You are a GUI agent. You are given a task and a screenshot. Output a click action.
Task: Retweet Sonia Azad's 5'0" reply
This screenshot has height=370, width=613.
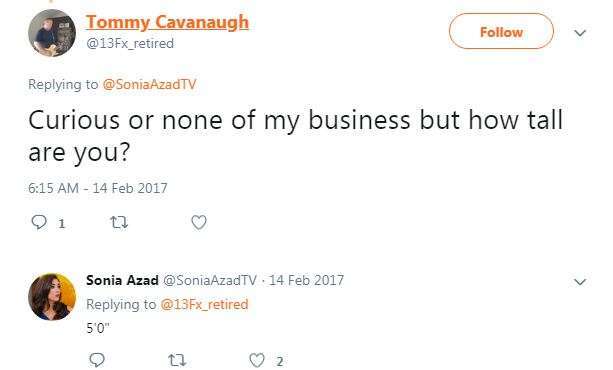[177, 360]
